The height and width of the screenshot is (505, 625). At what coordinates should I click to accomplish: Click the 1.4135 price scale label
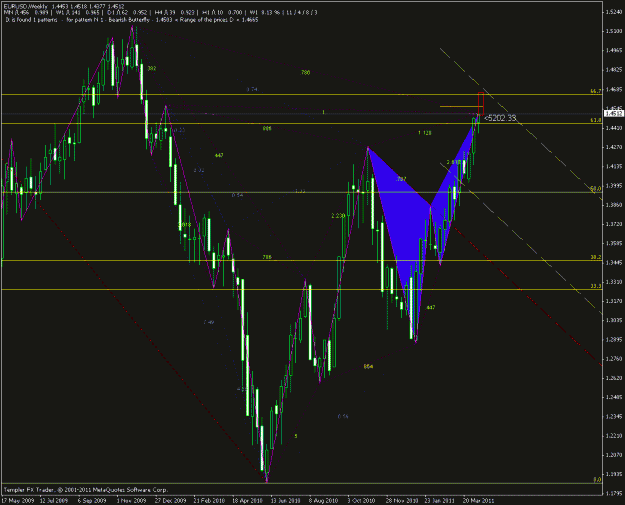coord(614,167)
